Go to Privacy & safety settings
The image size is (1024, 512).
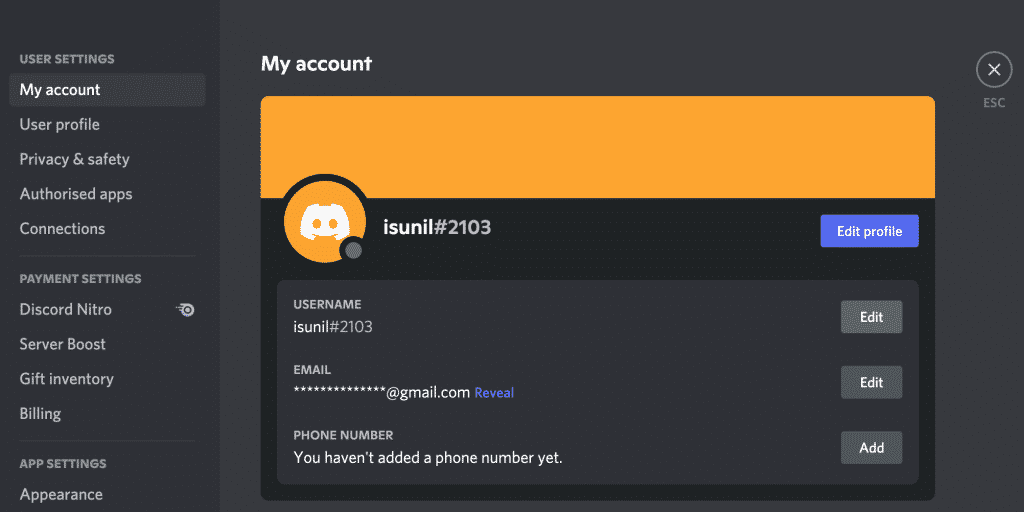click(x=75, y=159)
